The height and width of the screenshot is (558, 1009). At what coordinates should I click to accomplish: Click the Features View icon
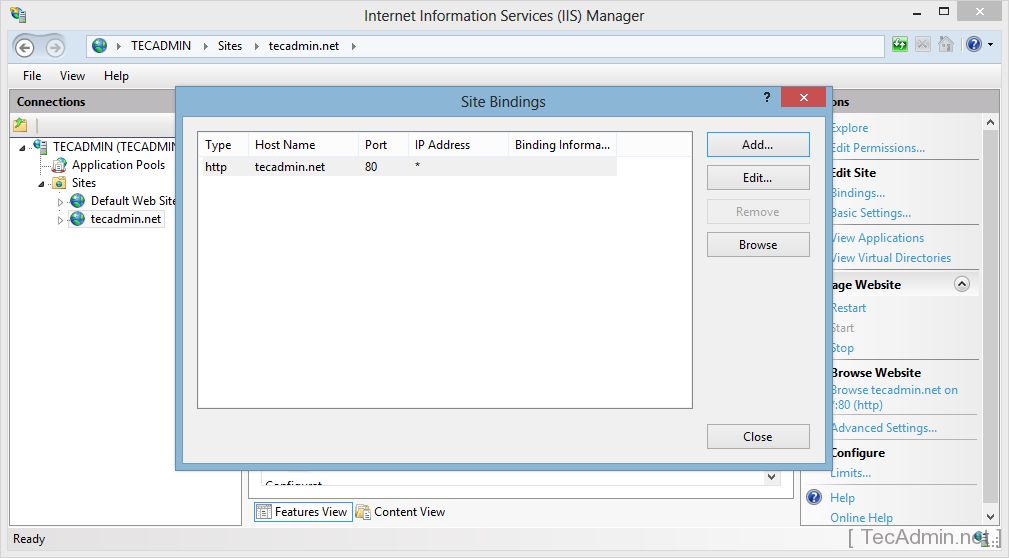point(264,512)
